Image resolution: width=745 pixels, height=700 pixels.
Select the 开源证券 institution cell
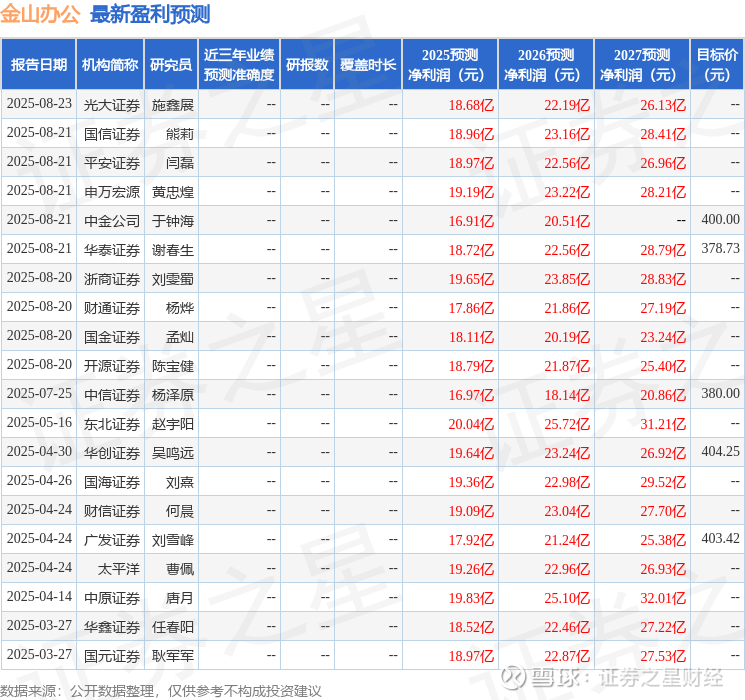[112, 366]
